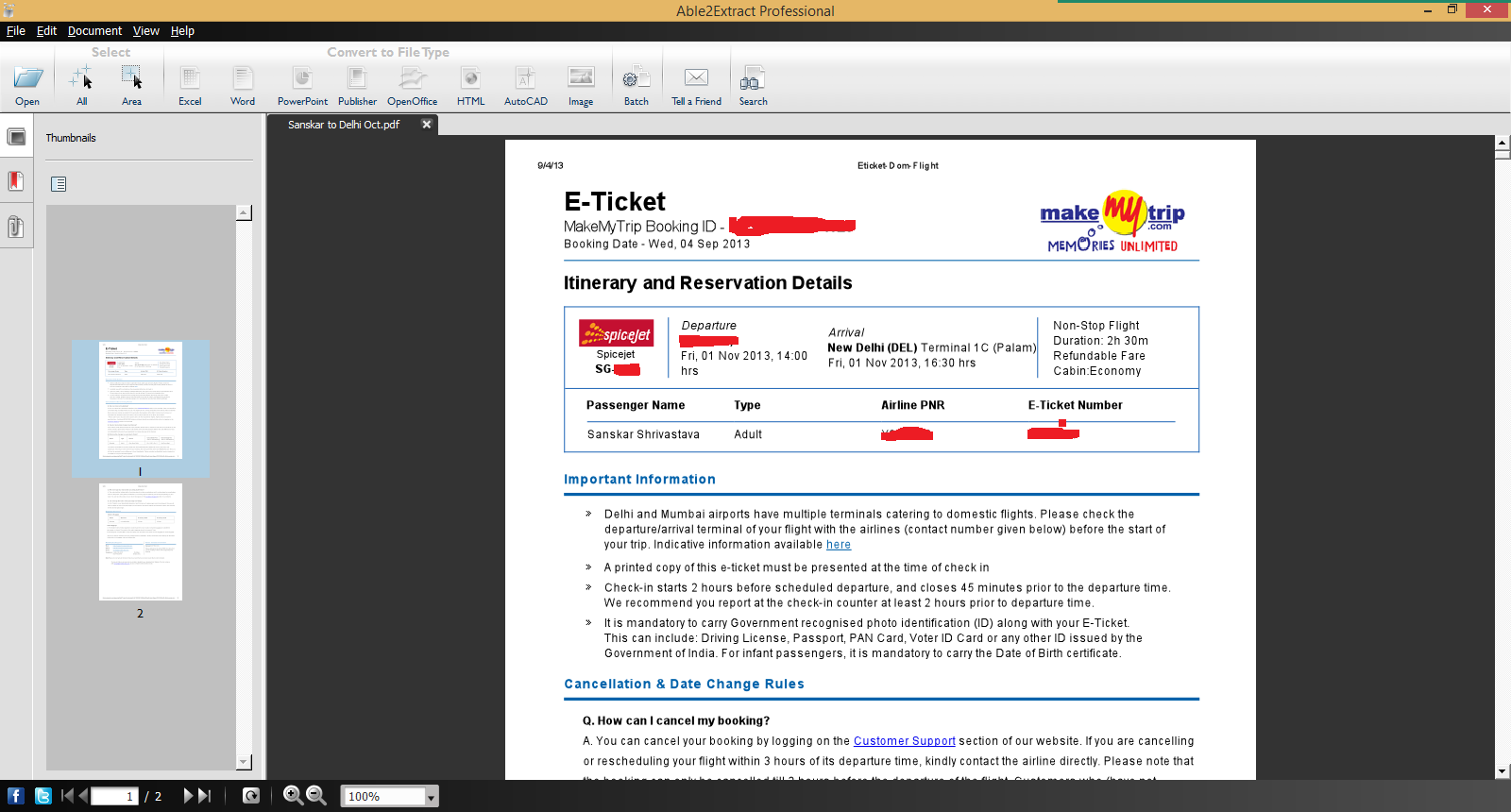The height and width of the screenshot is (812, 1511).
Task: Open the Search binoculars tool
Action: (x=753, y=78)
